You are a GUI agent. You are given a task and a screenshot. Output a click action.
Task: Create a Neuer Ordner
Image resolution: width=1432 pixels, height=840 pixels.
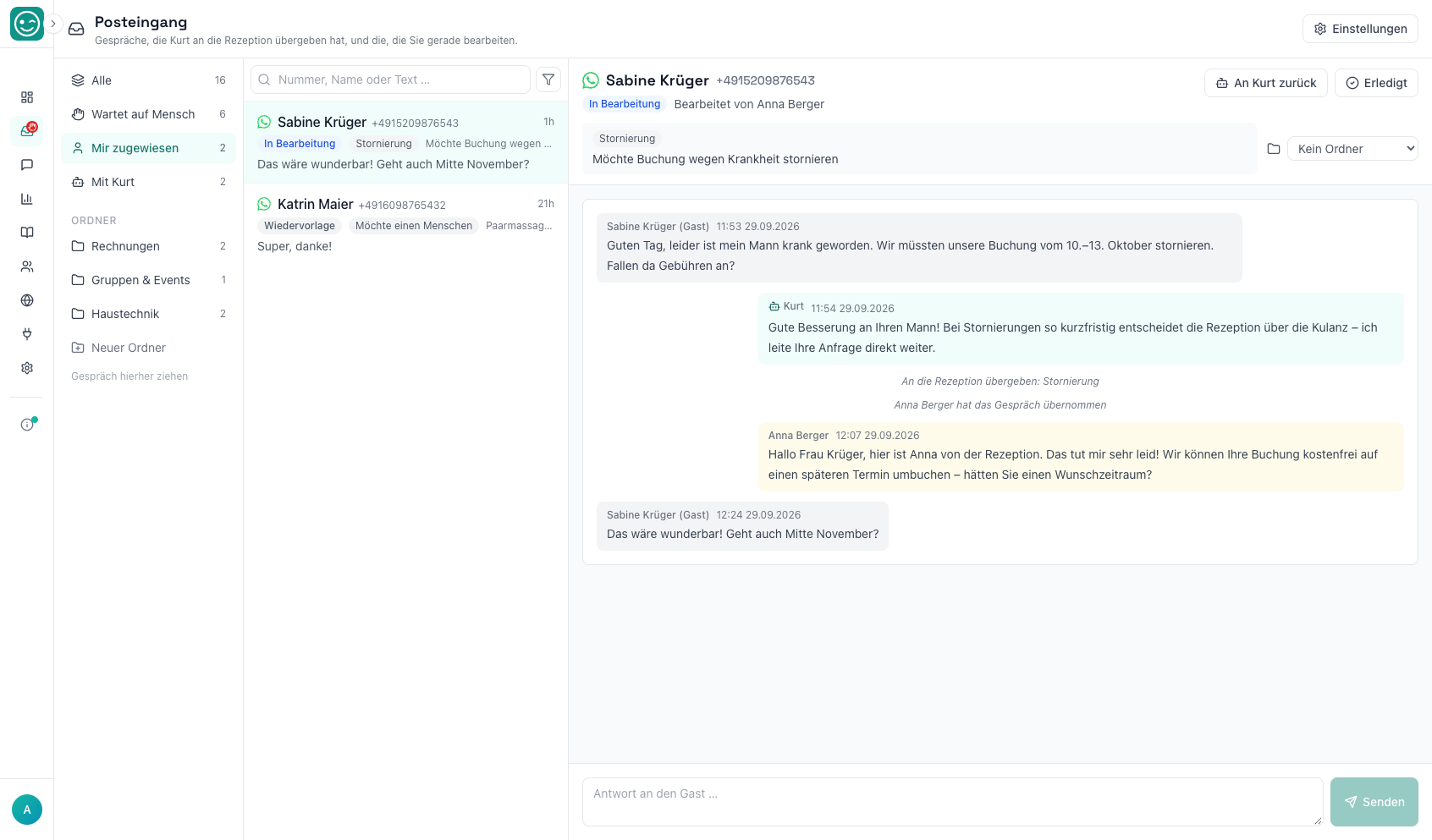(149, 348)
